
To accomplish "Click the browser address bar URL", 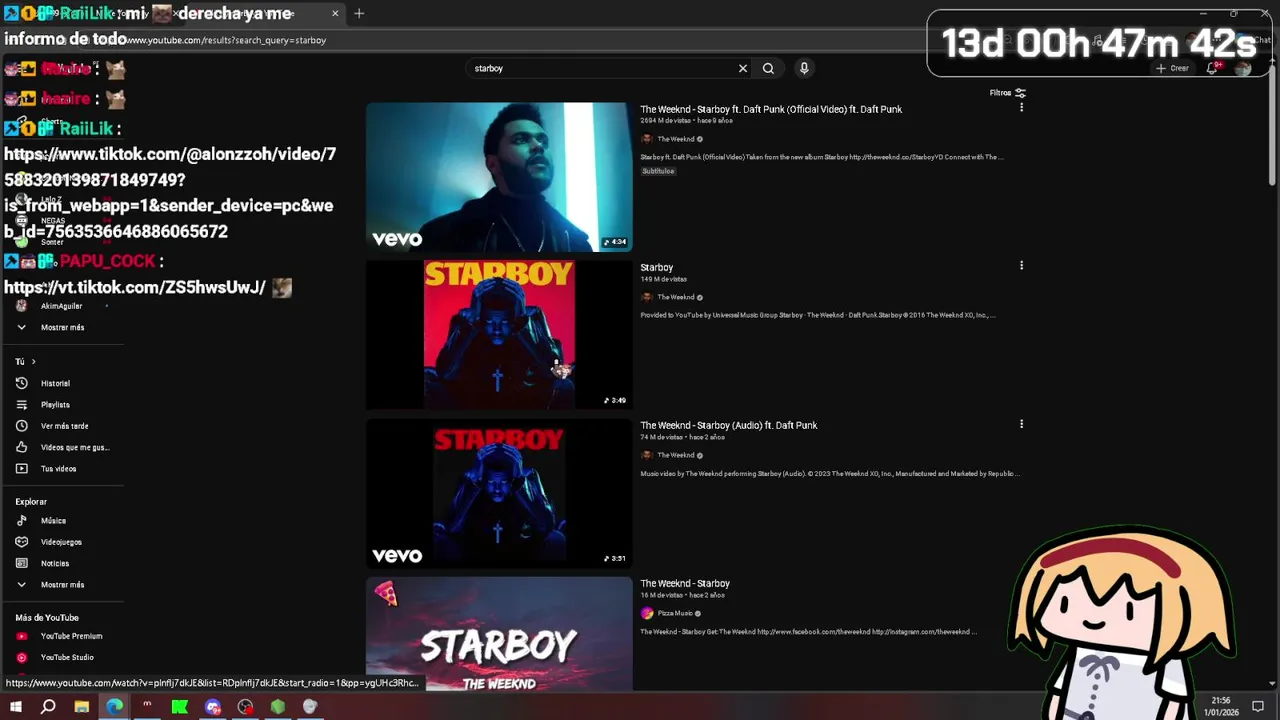I will tap(226, 40).
